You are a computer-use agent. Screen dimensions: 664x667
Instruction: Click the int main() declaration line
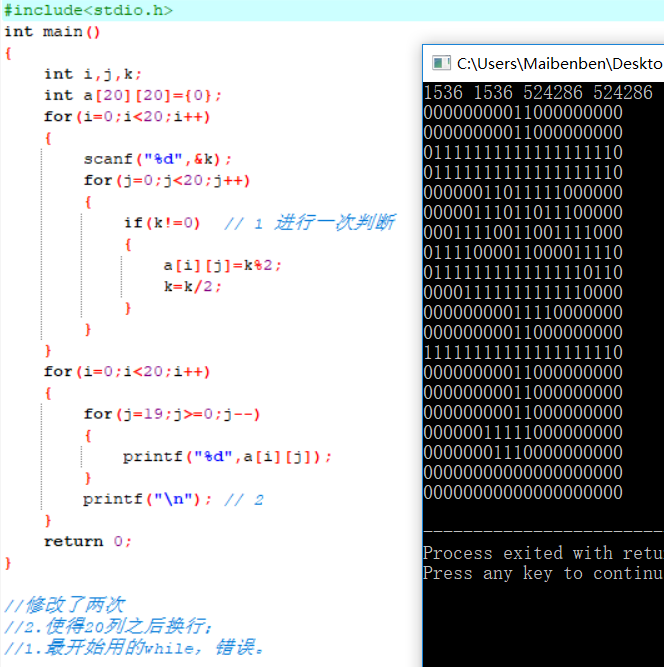(53, 31)
